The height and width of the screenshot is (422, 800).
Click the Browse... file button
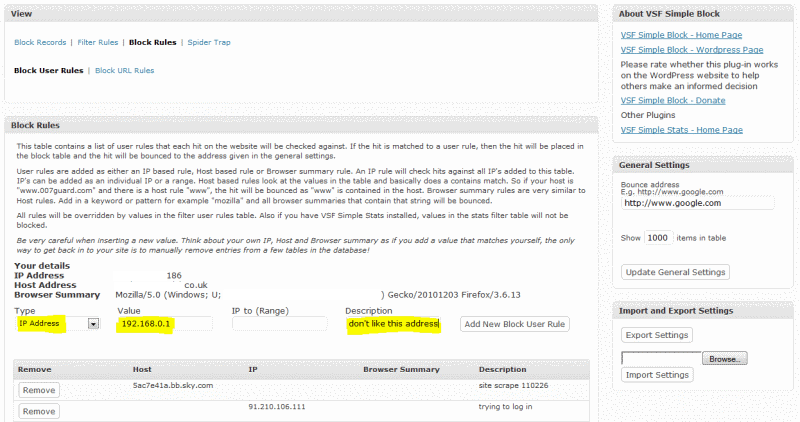pyautogui.click(x=724, y=359)
